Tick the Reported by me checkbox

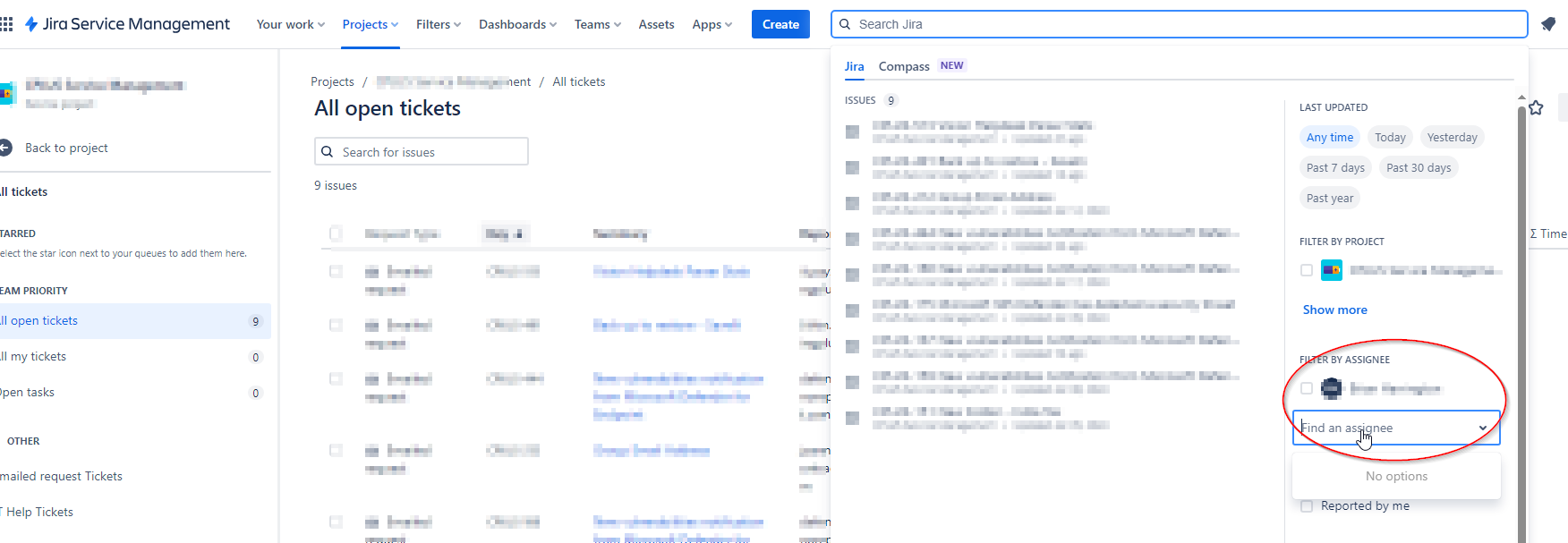coord(1307,506)
